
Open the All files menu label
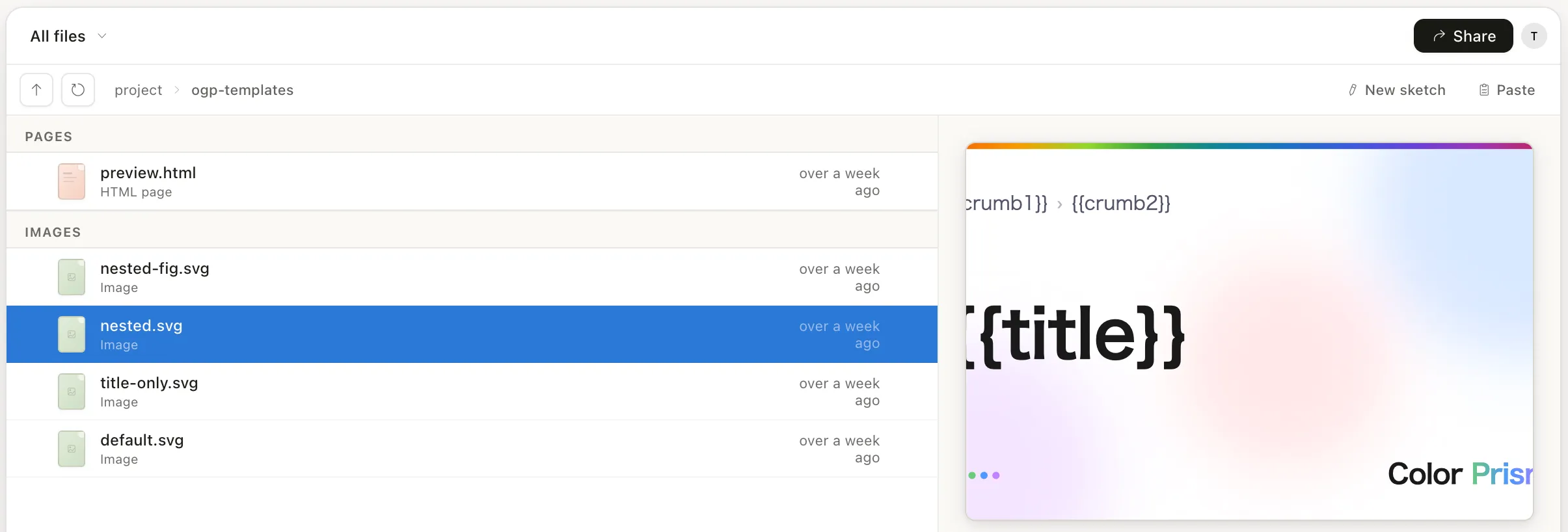pyautogui.click(x=58, y=36)
